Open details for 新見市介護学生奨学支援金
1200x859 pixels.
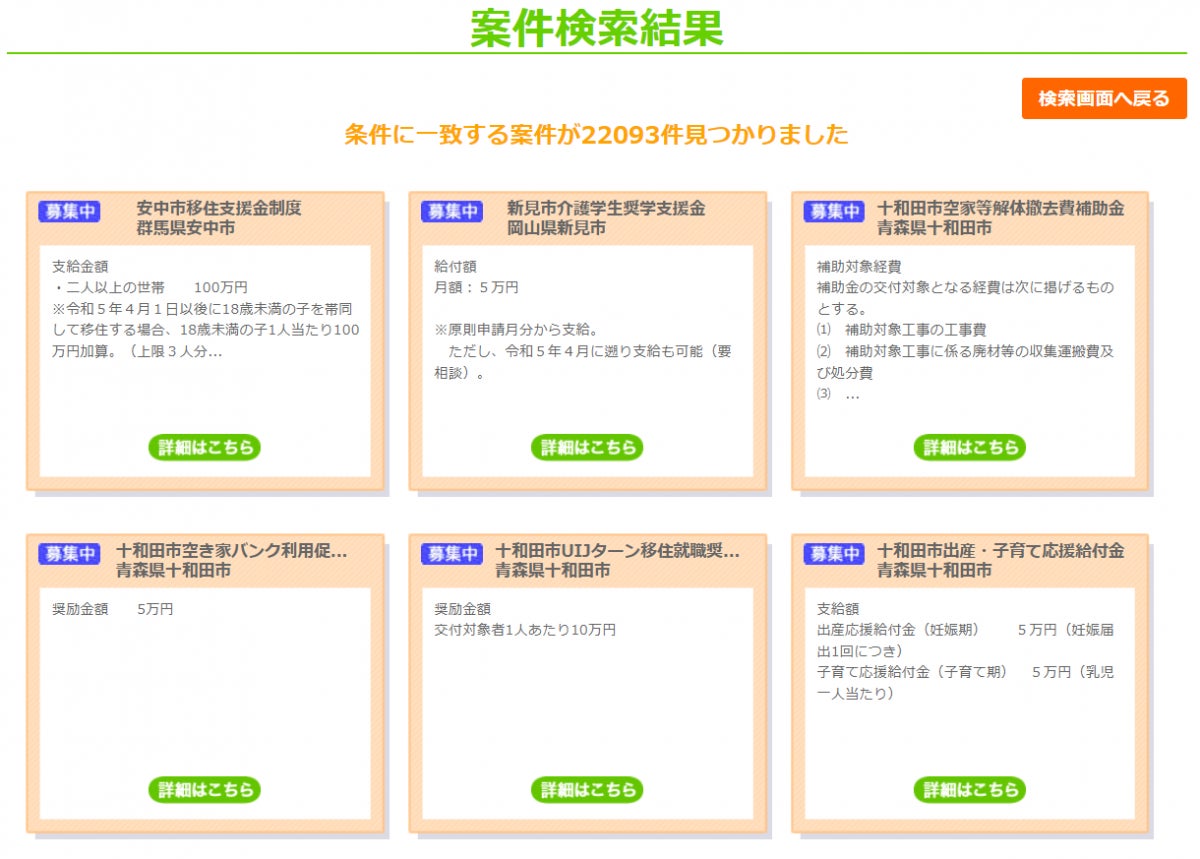pos(587,447)
